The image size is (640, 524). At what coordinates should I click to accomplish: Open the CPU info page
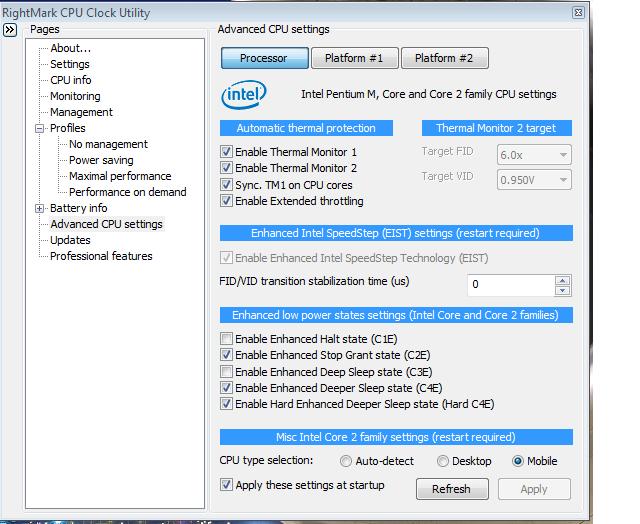point(71,80)
